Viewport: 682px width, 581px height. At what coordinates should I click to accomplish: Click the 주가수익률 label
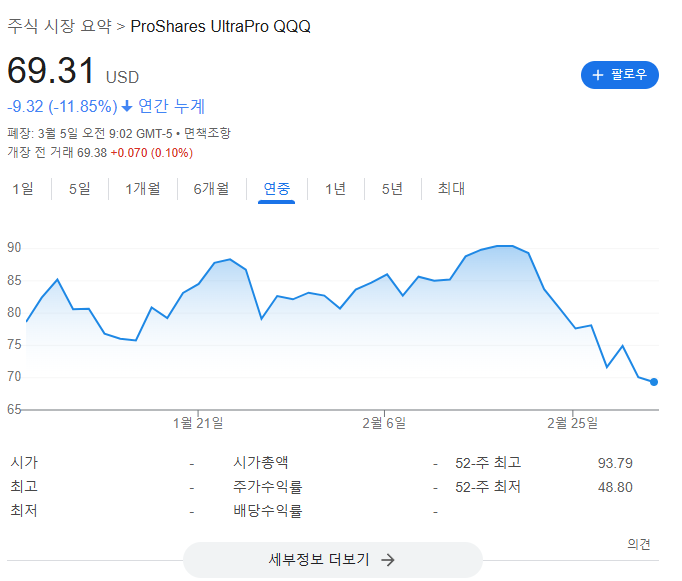267,486
